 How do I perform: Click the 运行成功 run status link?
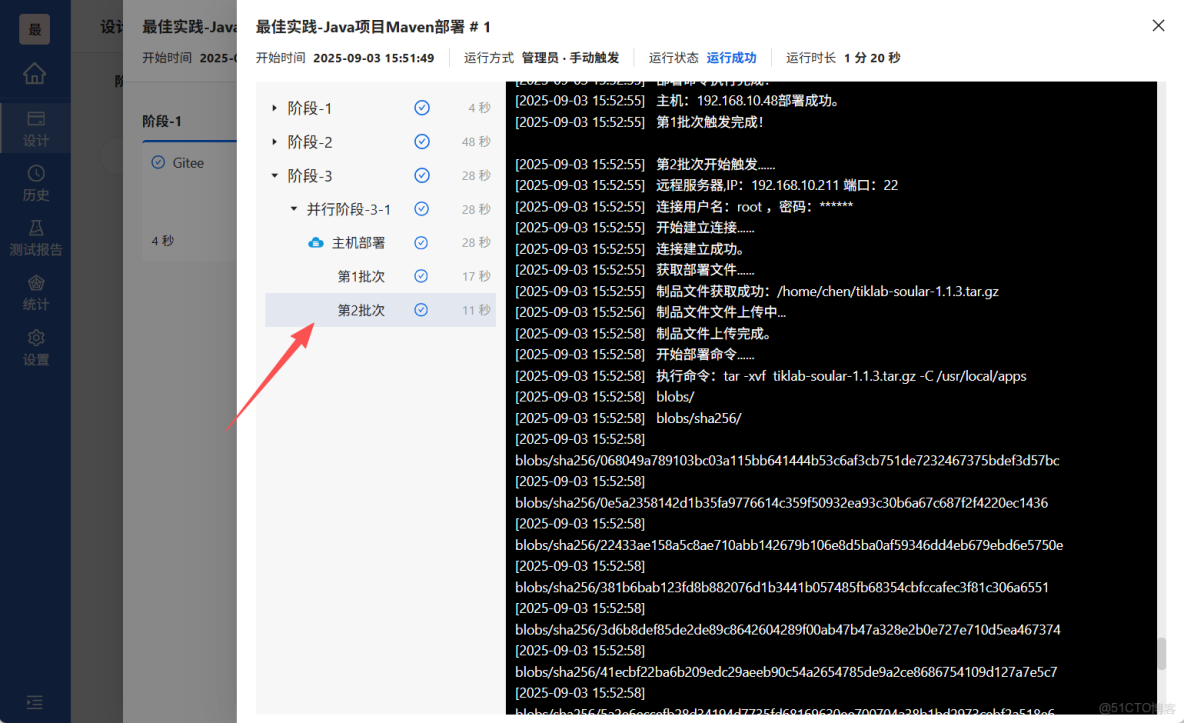pyautogui.click(x=731, y=57)
